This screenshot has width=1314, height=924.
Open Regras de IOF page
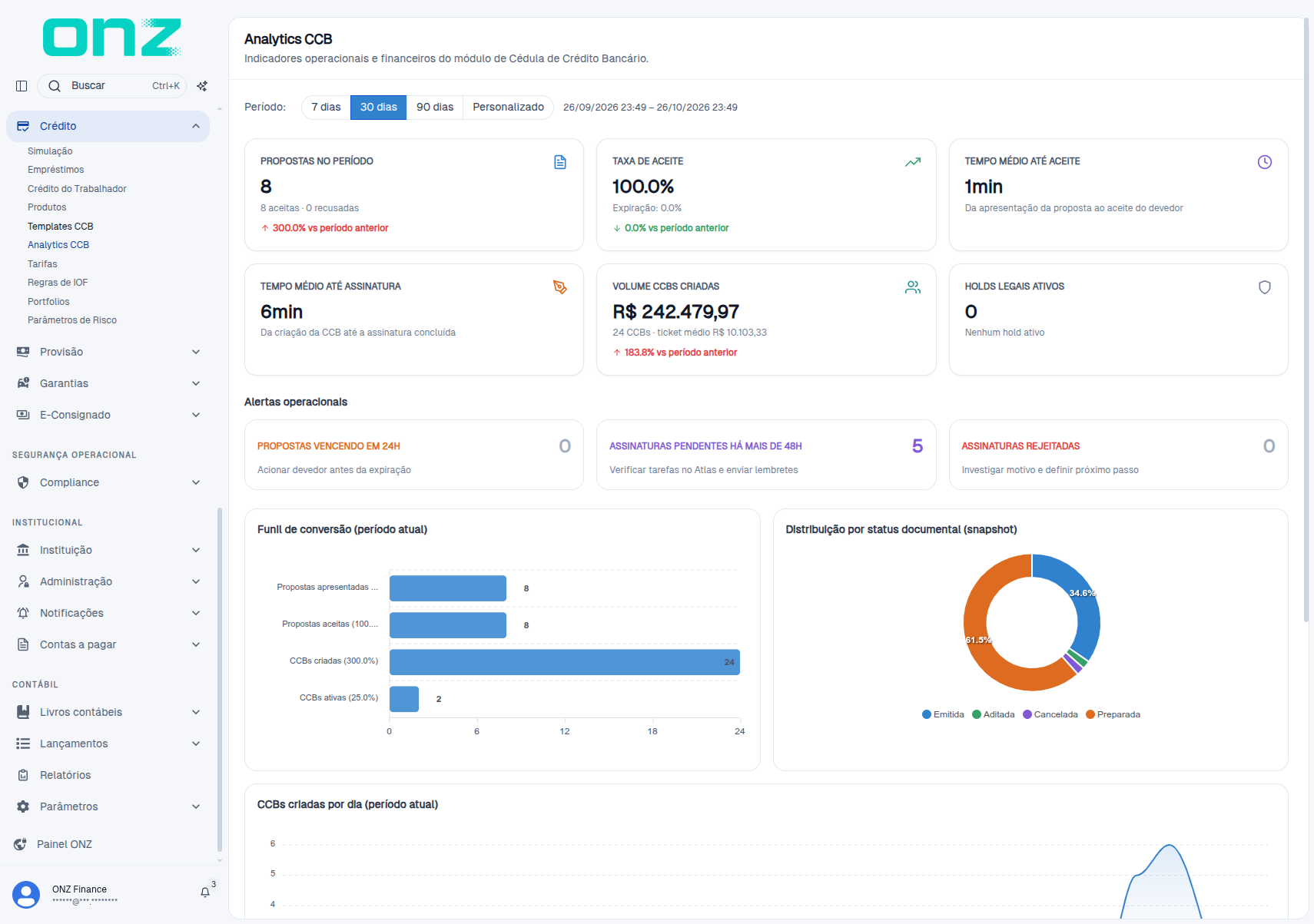click(x=58, y=283)
